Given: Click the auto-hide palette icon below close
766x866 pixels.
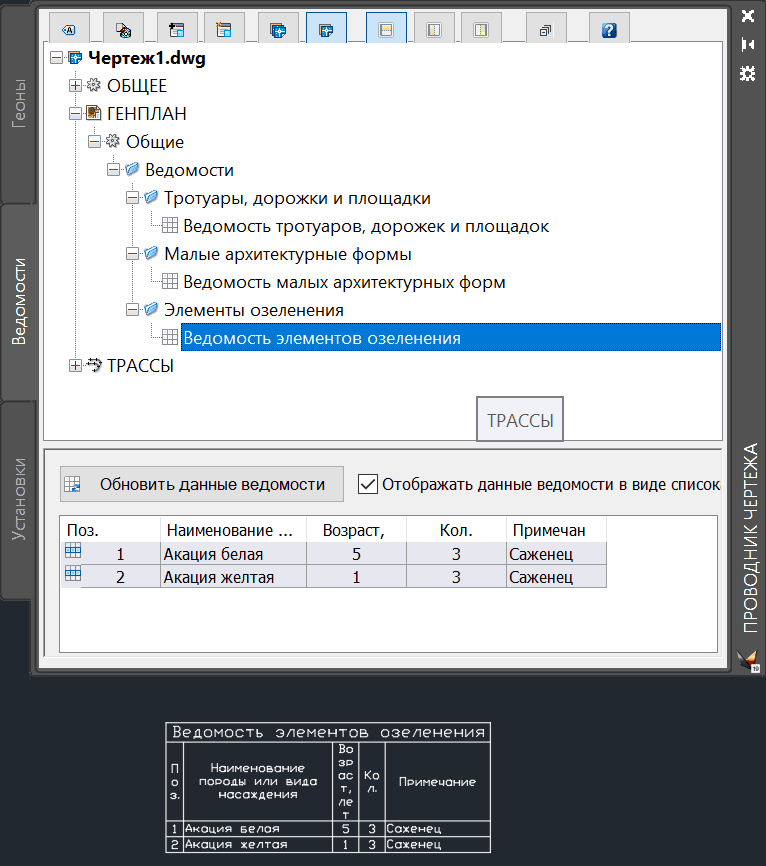Looking at the screenshot, I should (x=747, y=45).
